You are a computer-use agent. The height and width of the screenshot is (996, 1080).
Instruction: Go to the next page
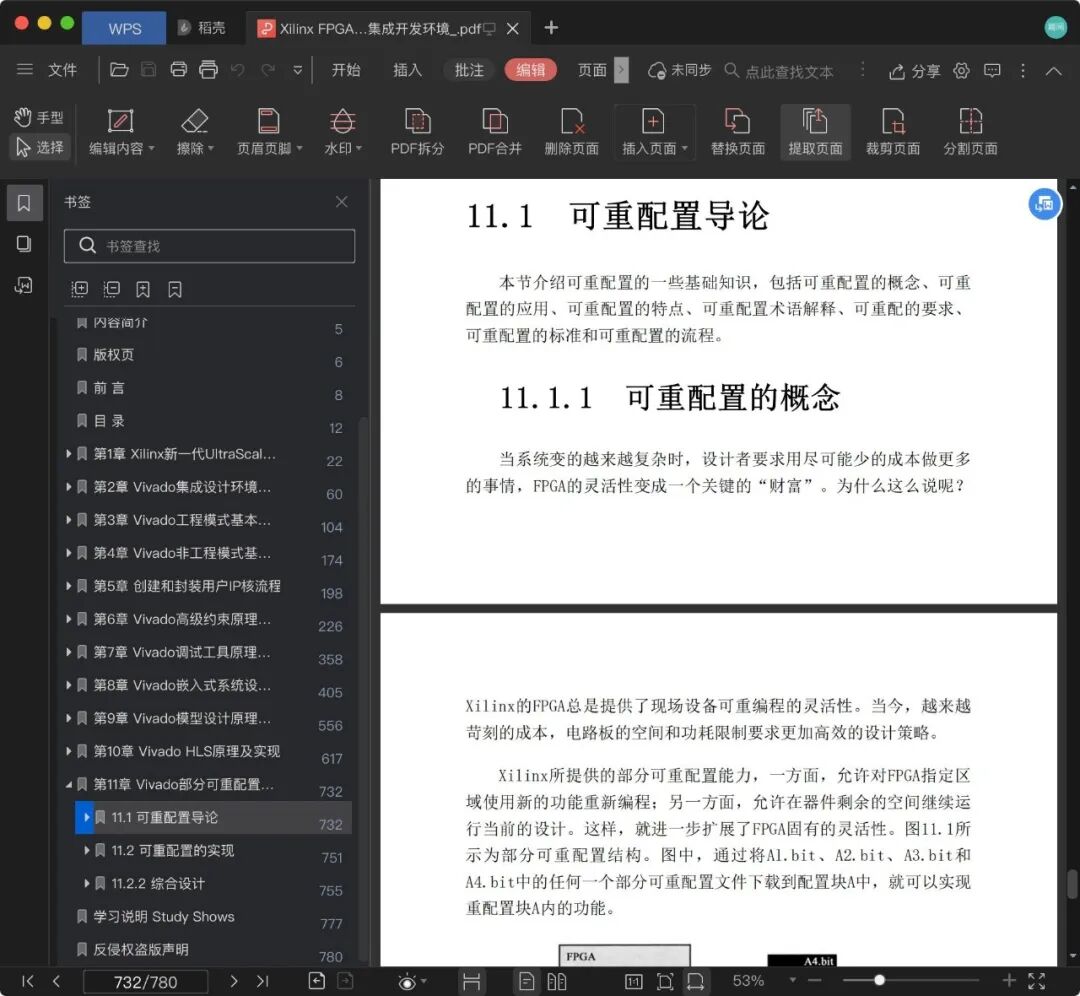[x=233, y=982]
